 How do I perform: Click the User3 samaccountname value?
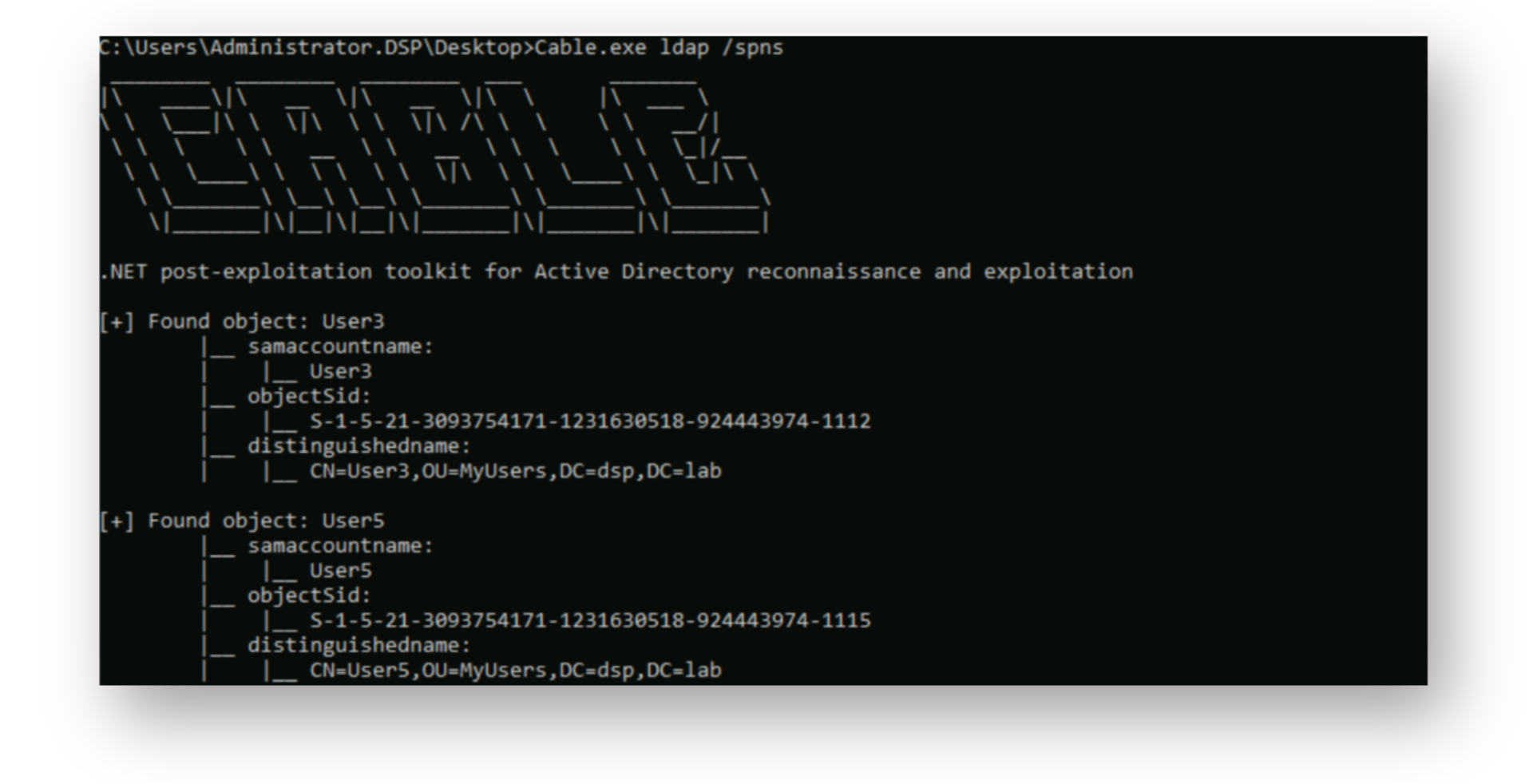click(341, 371)
